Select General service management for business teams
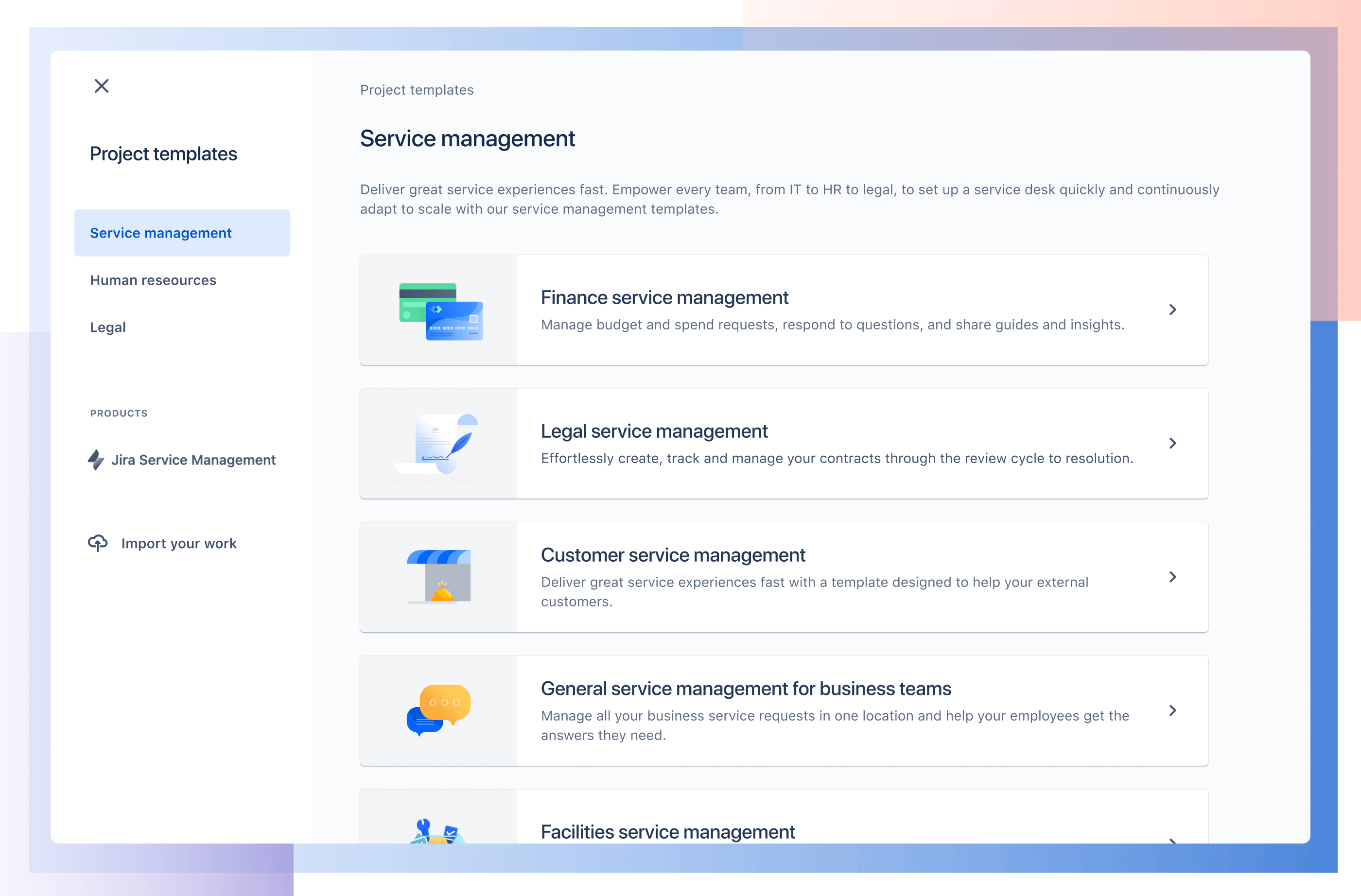The height and width of the screenshot is (896, 1361). coord(783,711)
